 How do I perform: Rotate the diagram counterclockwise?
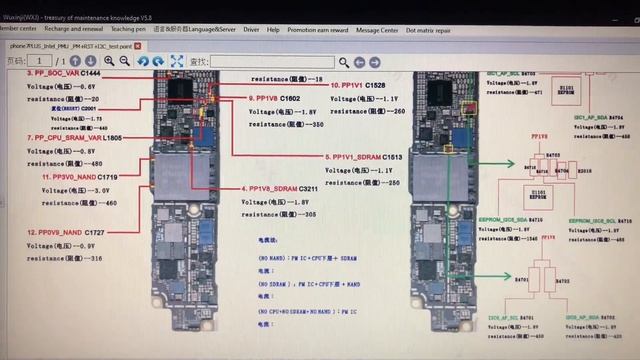click(143, 61)
